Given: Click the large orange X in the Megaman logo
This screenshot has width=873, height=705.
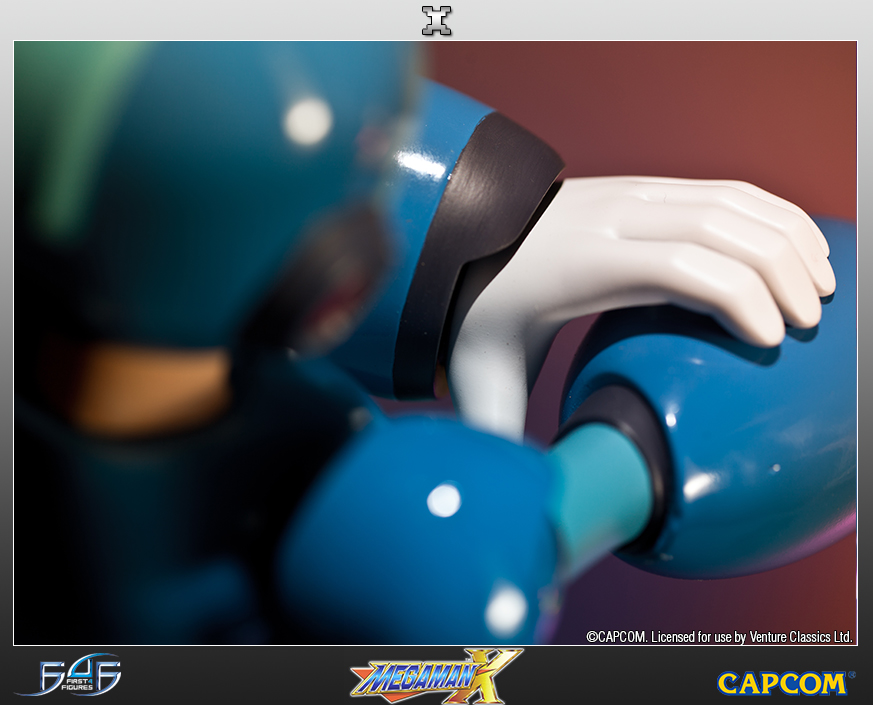Looking at the screenshot, I should pyautogui.click(x=492, y=674).
